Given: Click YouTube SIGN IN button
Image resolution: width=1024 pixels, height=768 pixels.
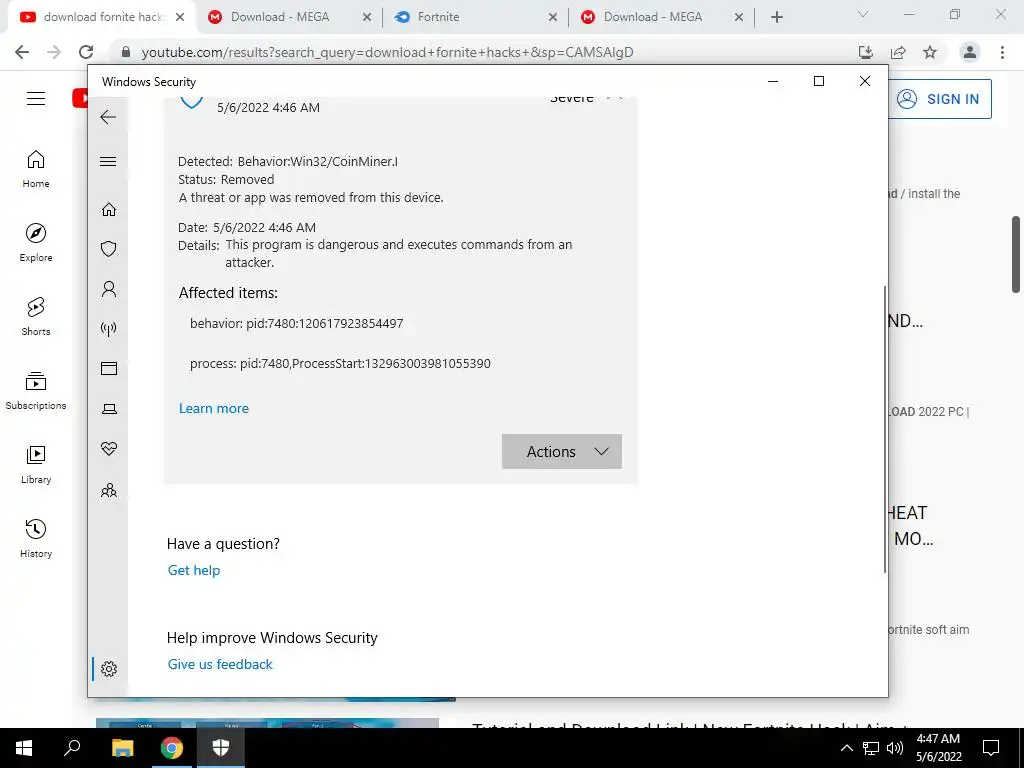Looking at the screenshot, I should (x=939, y=99).
